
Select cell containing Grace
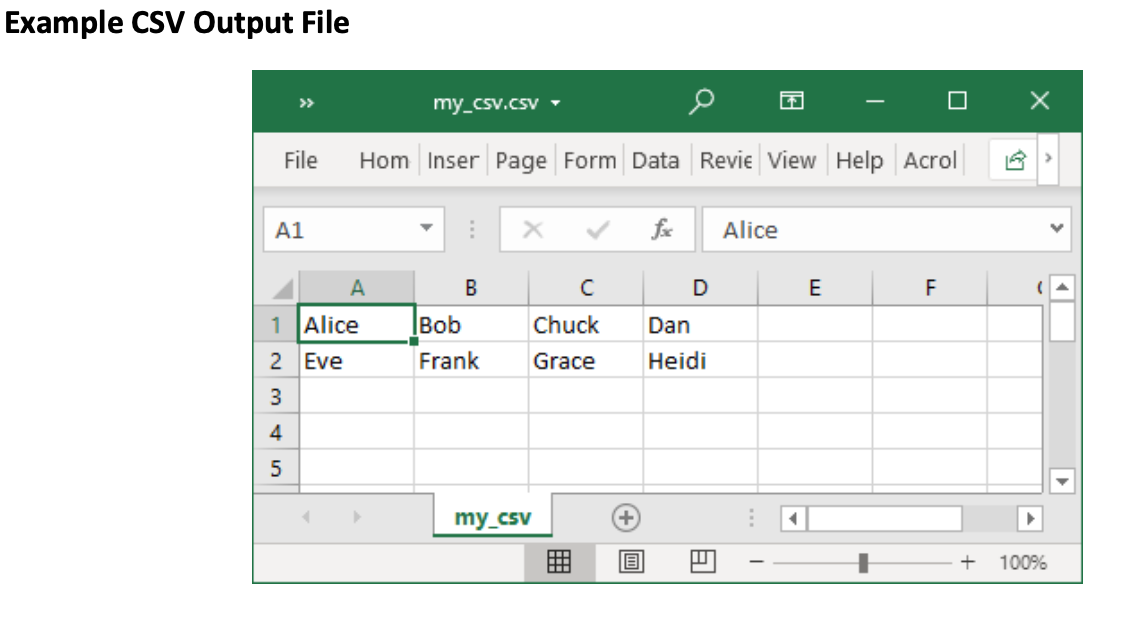point(586,361)
